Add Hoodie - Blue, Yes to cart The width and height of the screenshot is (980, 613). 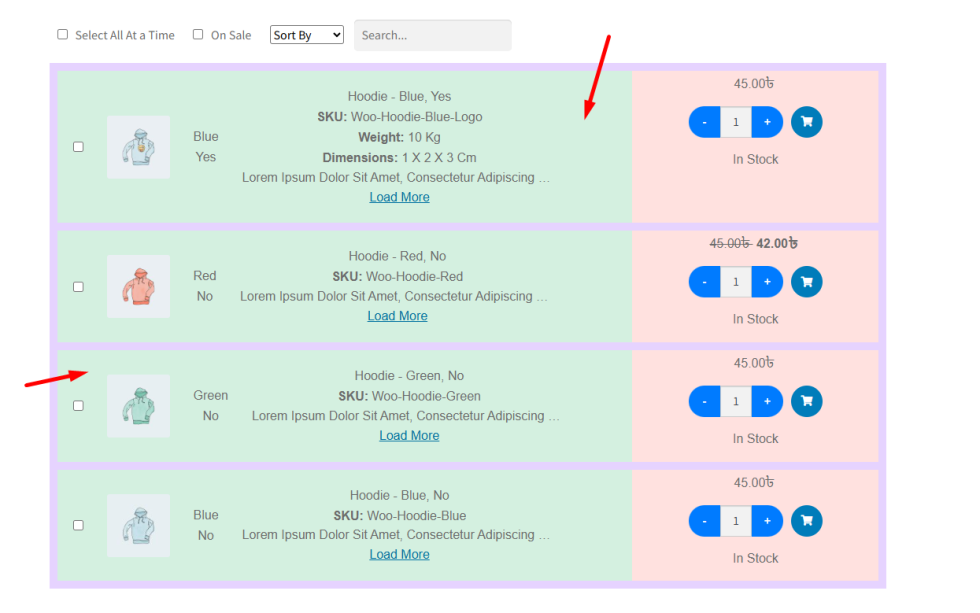806,122
